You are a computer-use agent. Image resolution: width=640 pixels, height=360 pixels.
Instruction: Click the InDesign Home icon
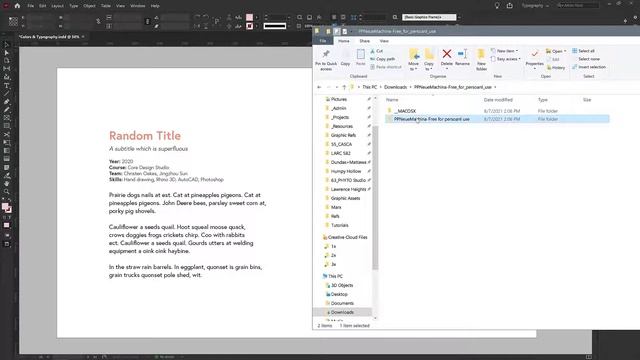[x=17, y=6]
